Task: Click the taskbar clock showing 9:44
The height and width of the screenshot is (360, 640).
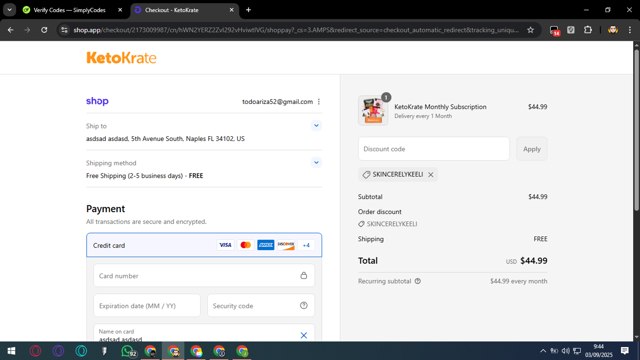Action: [599, 351]
